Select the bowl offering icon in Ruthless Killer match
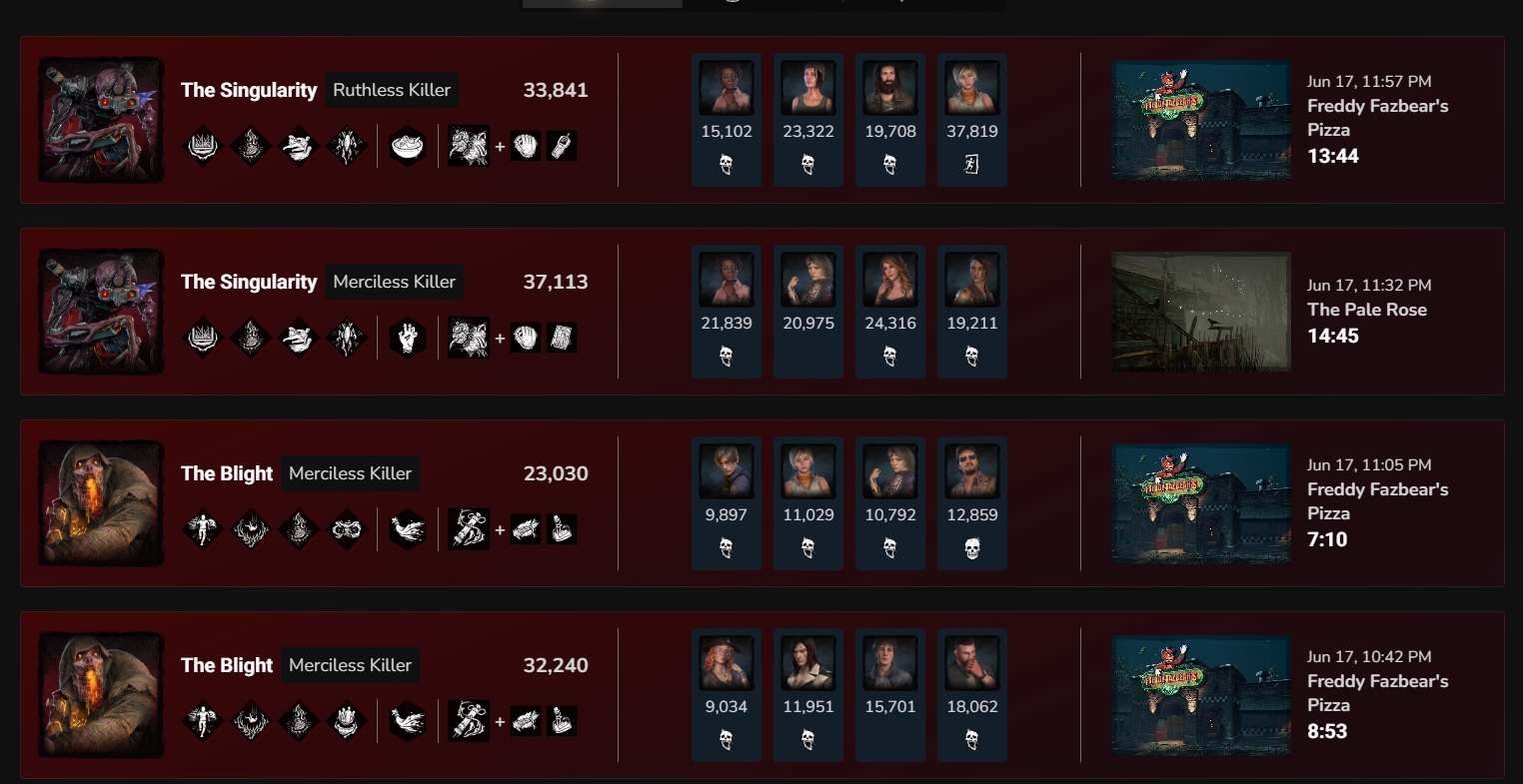 (408, 147)
